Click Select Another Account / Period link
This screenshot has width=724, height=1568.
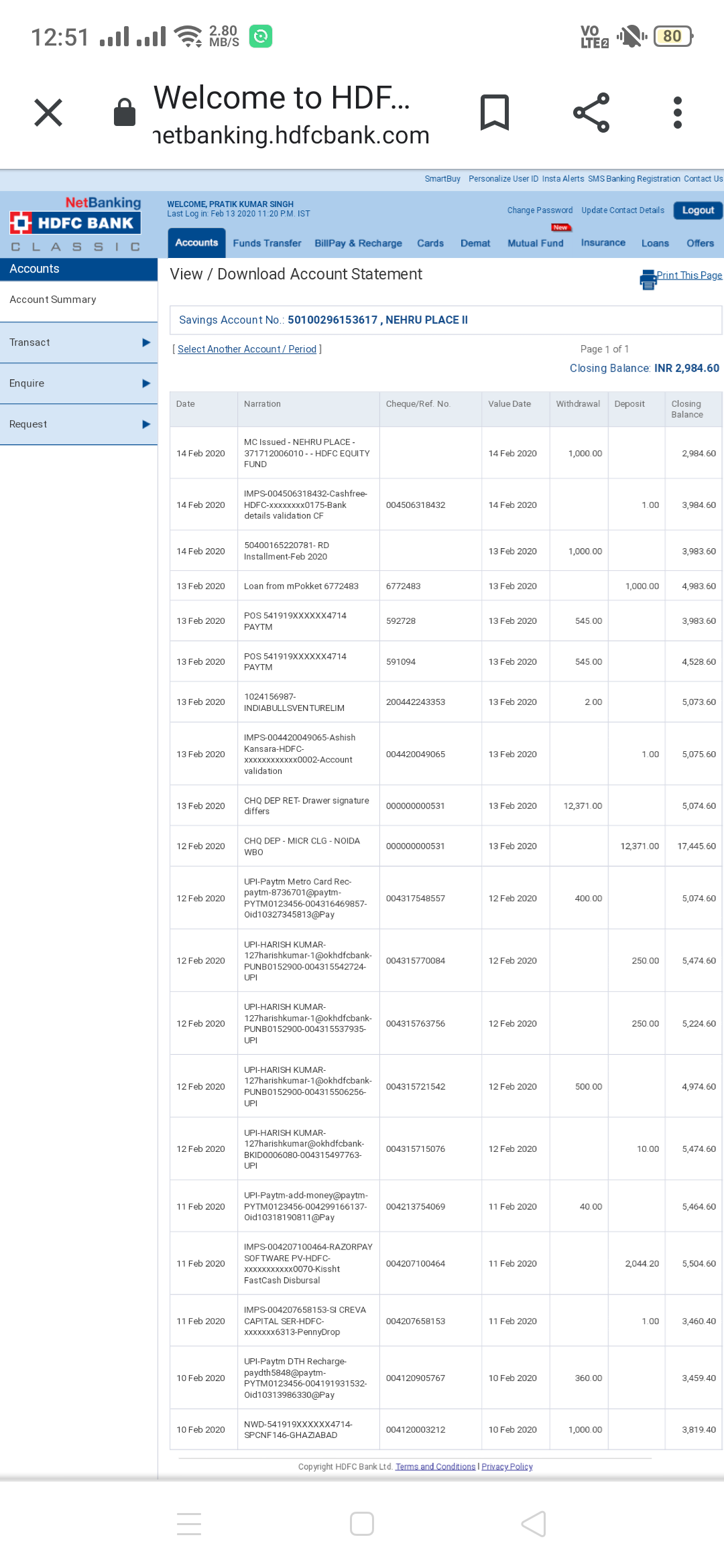tap(247, 349)
